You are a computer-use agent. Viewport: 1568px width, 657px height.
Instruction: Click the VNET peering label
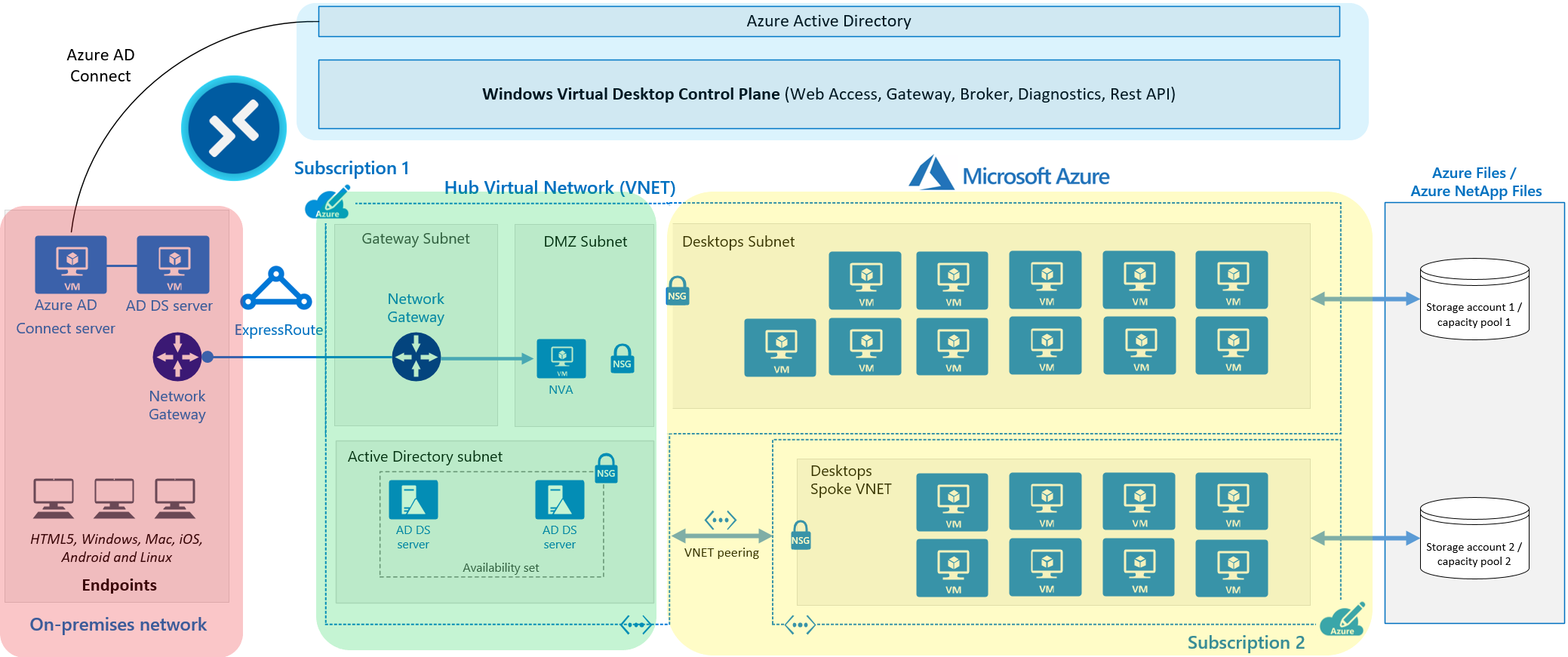click(x=721, y=552)
